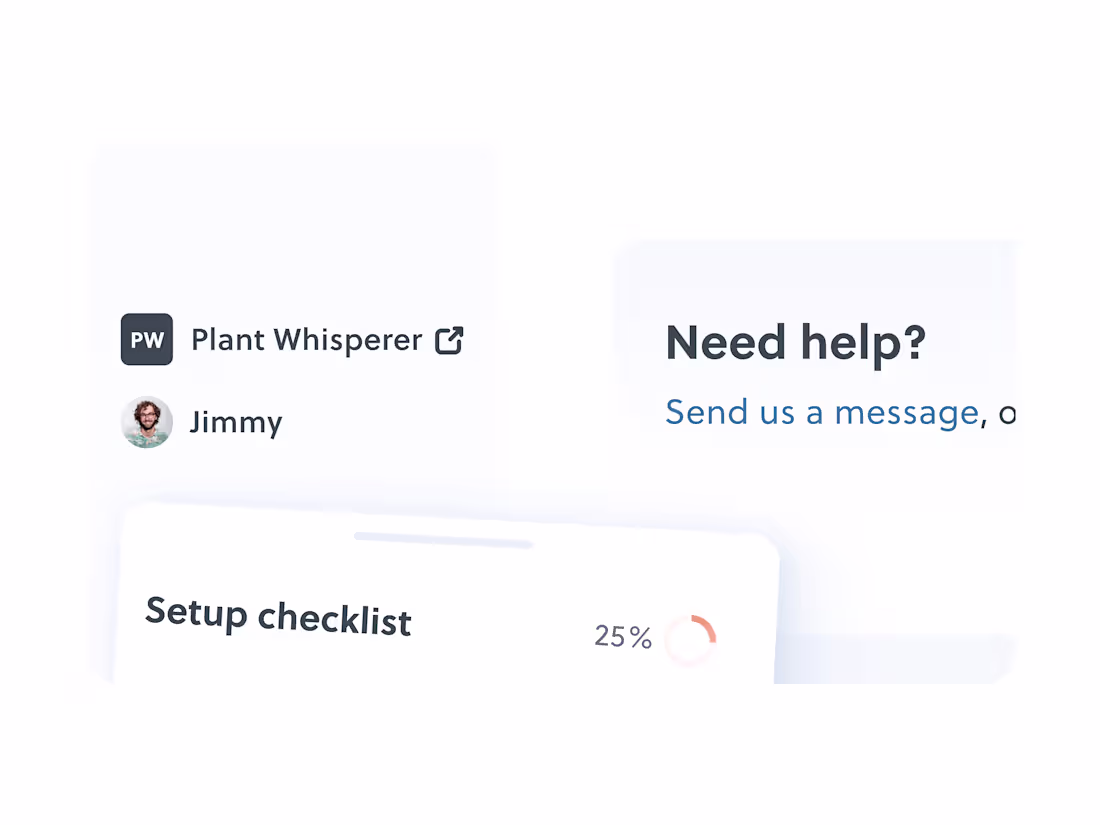Collapse the checklist using the drag handle bar
1100x825 pixels.
443,537
